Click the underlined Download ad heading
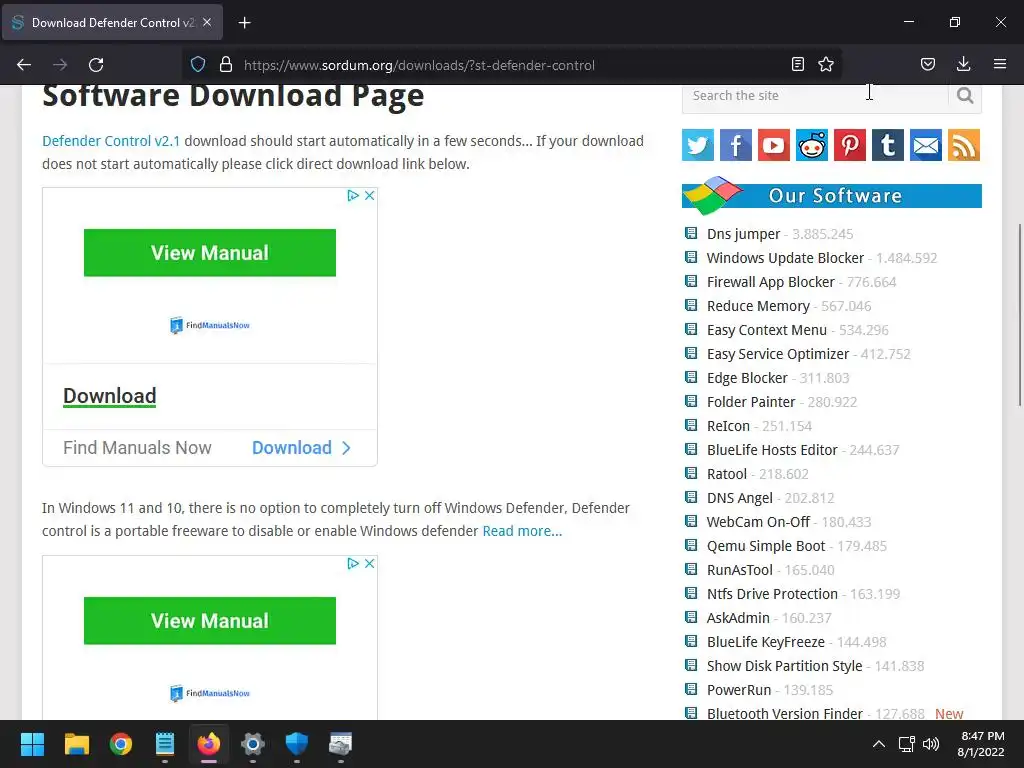This screenshot has height=768, width=1024. click(110, 396)
